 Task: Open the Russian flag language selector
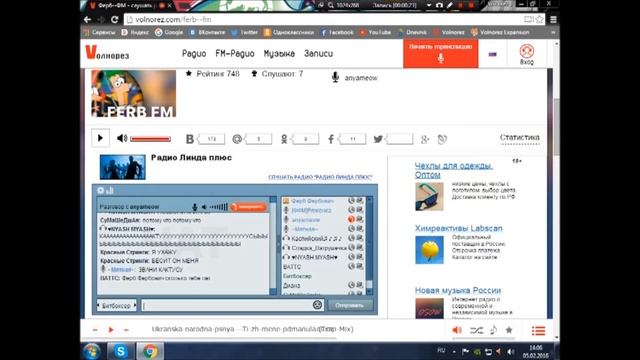point(492,54)
